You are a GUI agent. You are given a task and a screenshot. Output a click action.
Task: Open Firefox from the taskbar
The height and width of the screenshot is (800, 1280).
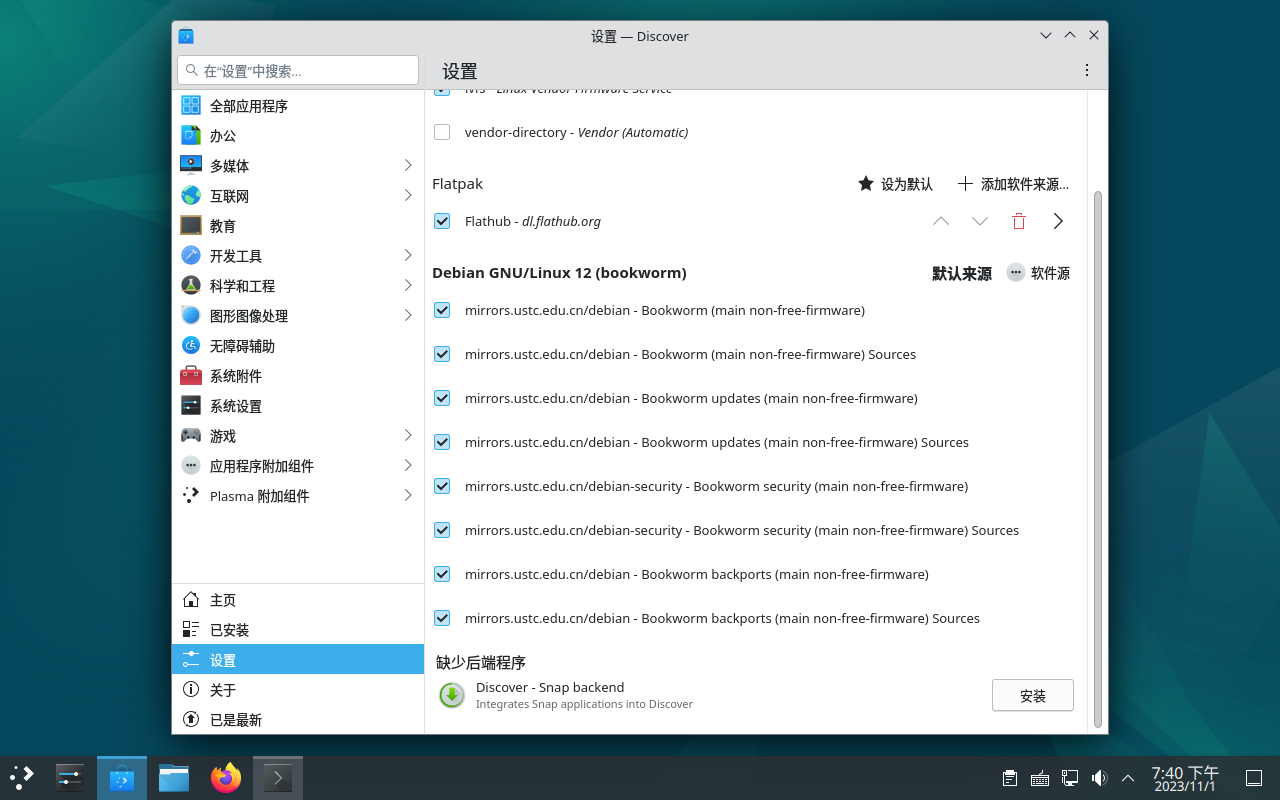(x=226, y=778)
